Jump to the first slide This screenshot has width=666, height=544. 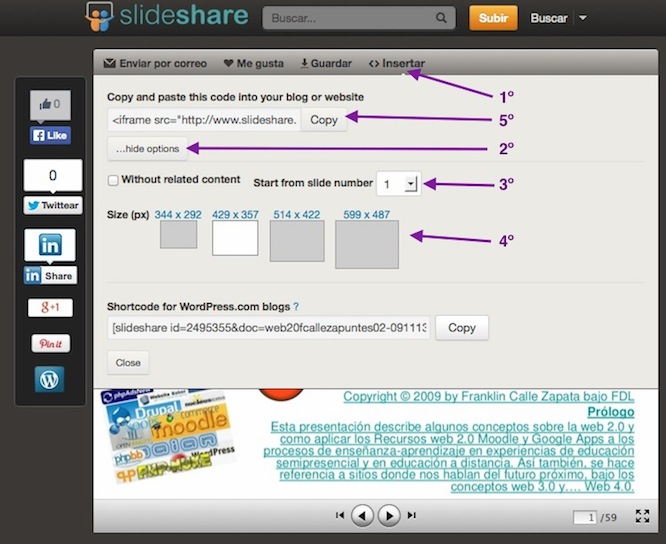[339, 515]
